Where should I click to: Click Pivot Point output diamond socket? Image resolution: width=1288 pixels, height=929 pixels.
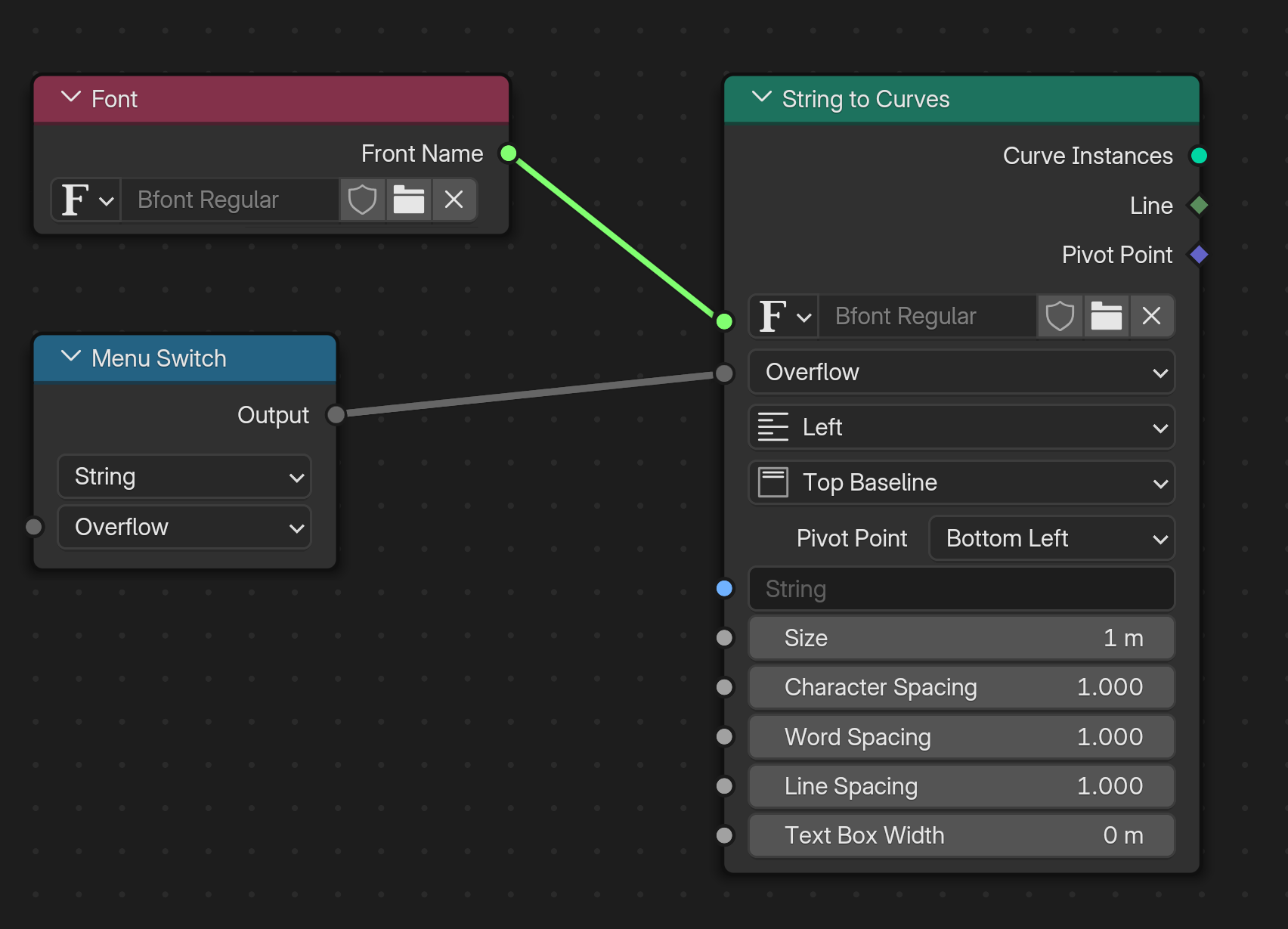[1199, 255]
